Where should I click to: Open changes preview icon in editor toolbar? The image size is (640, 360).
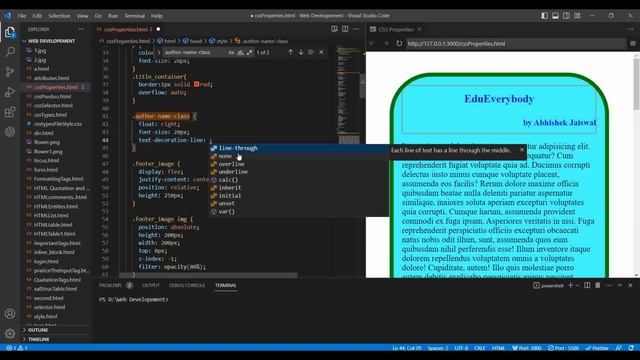click(x=334, y=29)
